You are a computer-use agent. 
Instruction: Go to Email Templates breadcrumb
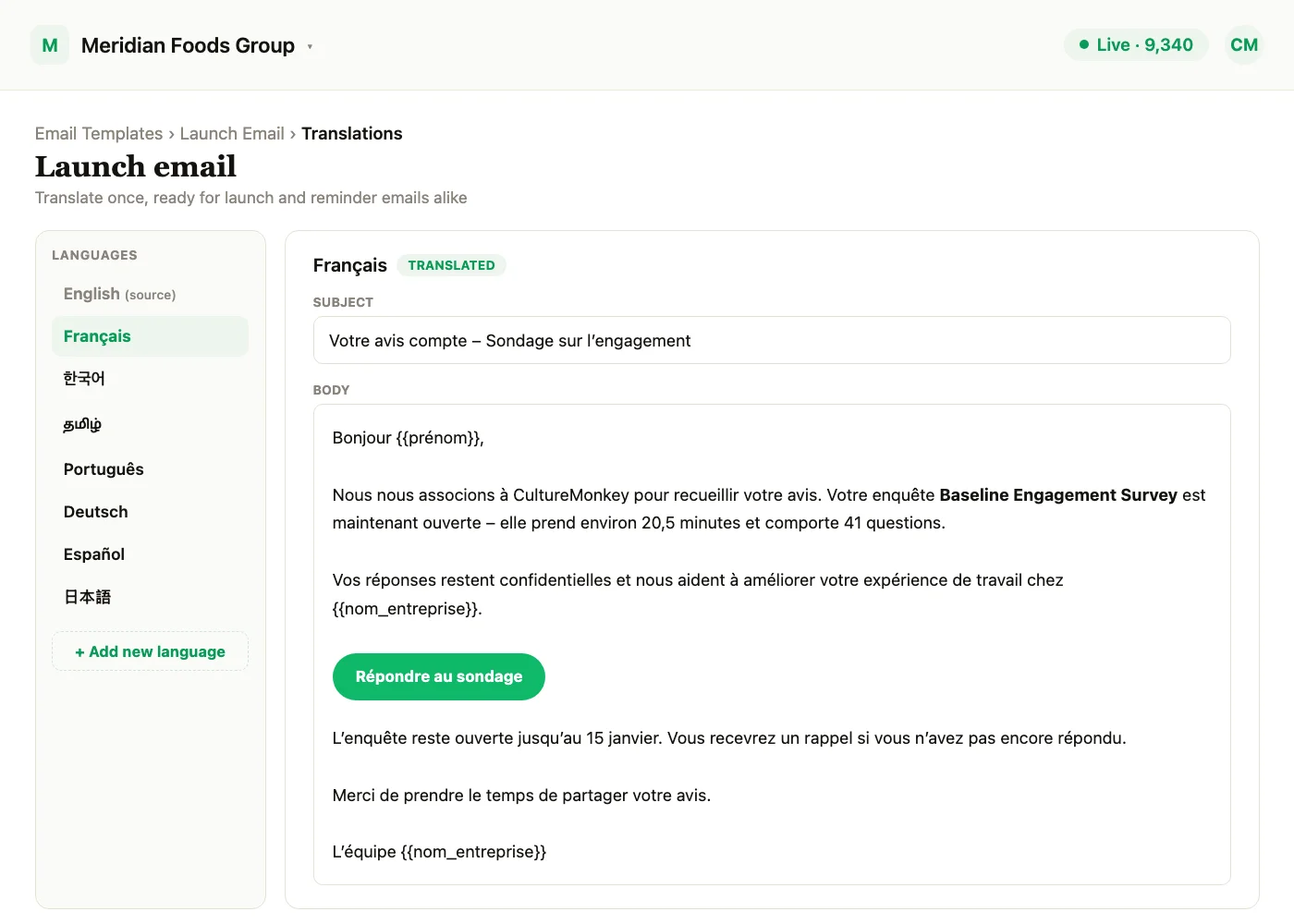(99, 133)
